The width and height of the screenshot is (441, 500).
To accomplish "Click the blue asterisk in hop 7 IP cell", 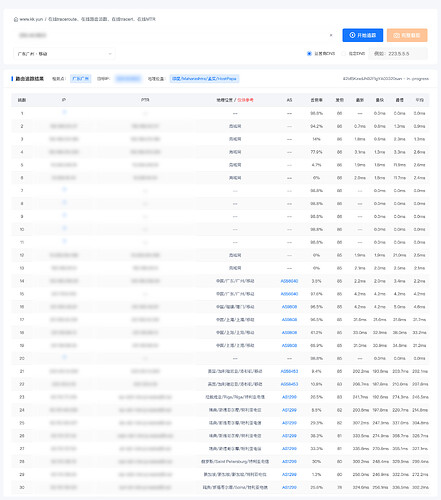I will click(64, 190).
